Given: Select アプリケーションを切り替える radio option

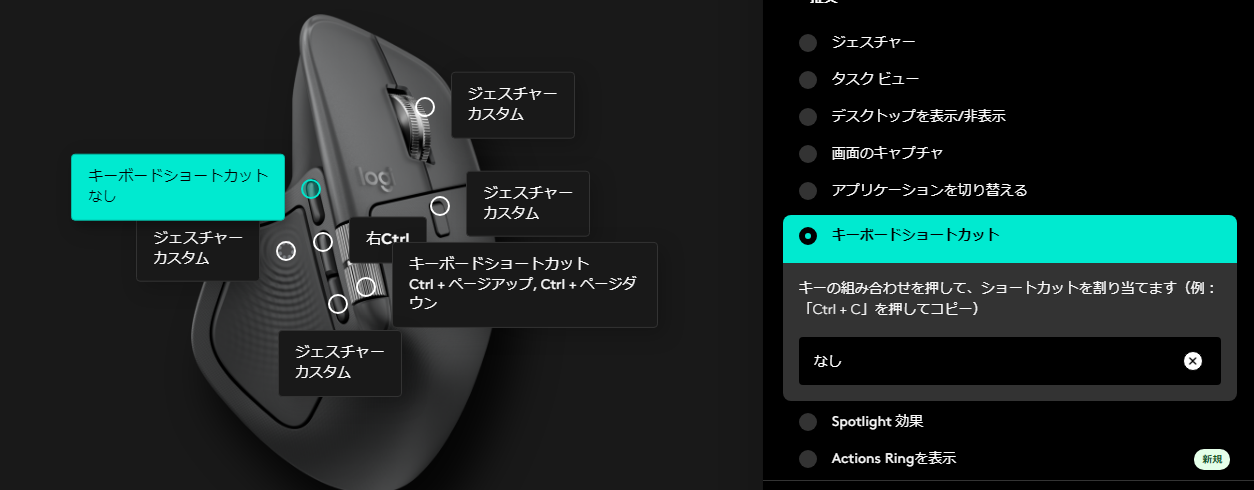Looking at the screenshot, I should click(x=808, y=190).
